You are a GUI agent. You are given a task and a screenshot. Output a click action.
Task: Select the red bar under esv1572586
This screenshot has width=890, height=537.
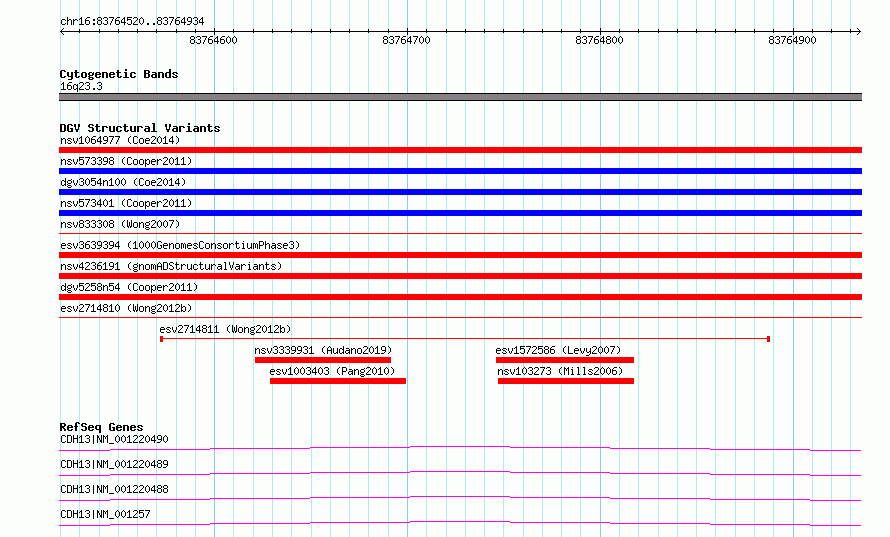click(x=565, y=360)
